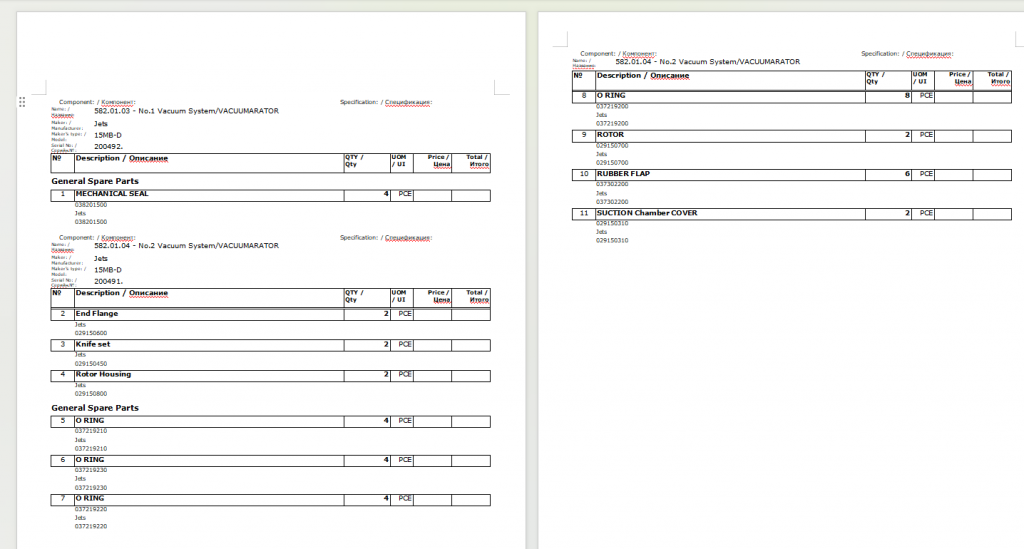Click the table move handle icon
Screen dimensions: 1024x549
(x=21, y=101)
